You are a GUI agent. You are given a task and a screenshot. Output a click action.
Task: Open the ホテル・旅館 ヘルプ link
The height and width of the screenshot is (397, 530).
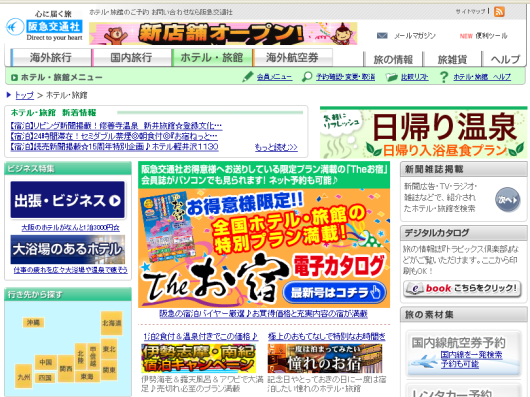[x=482, y=77]
